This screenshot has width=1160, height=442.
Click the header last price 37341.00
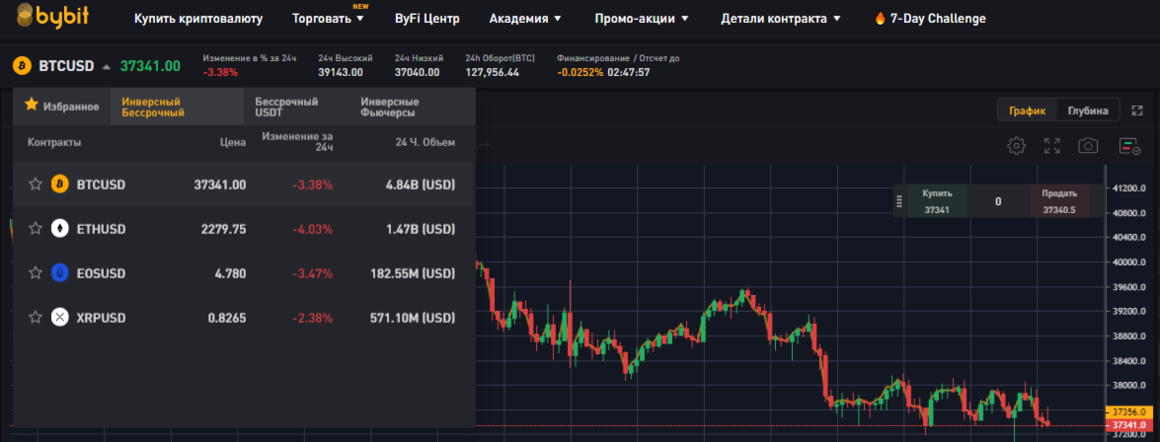(x=150, y=66)
